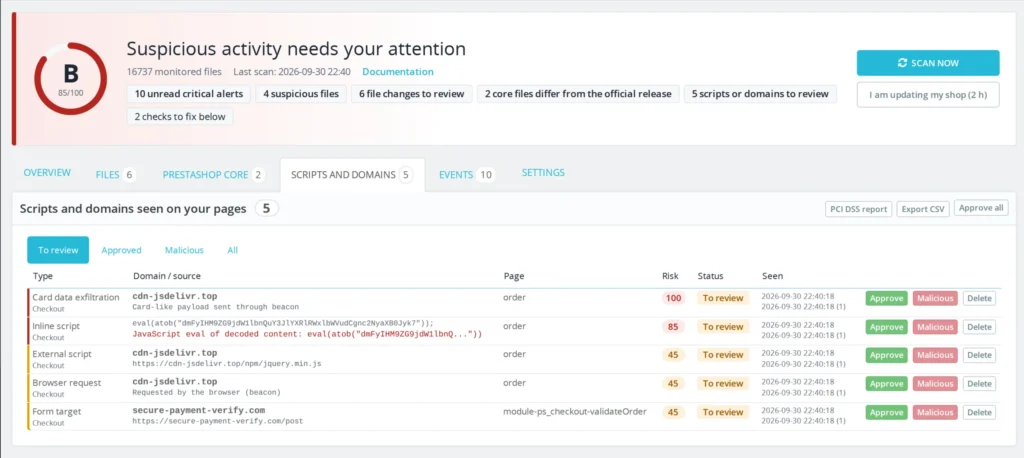
Task: Generate the PCI DSS report
Action: [x=858, y=209]
